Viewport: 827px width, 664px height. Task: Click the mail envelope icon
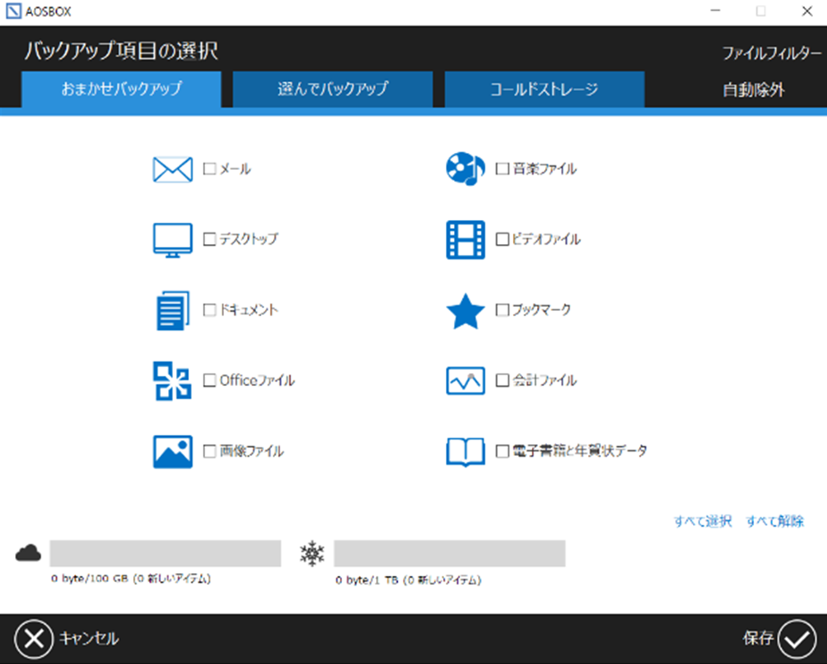pyautogui.click(x=172, y=169)
